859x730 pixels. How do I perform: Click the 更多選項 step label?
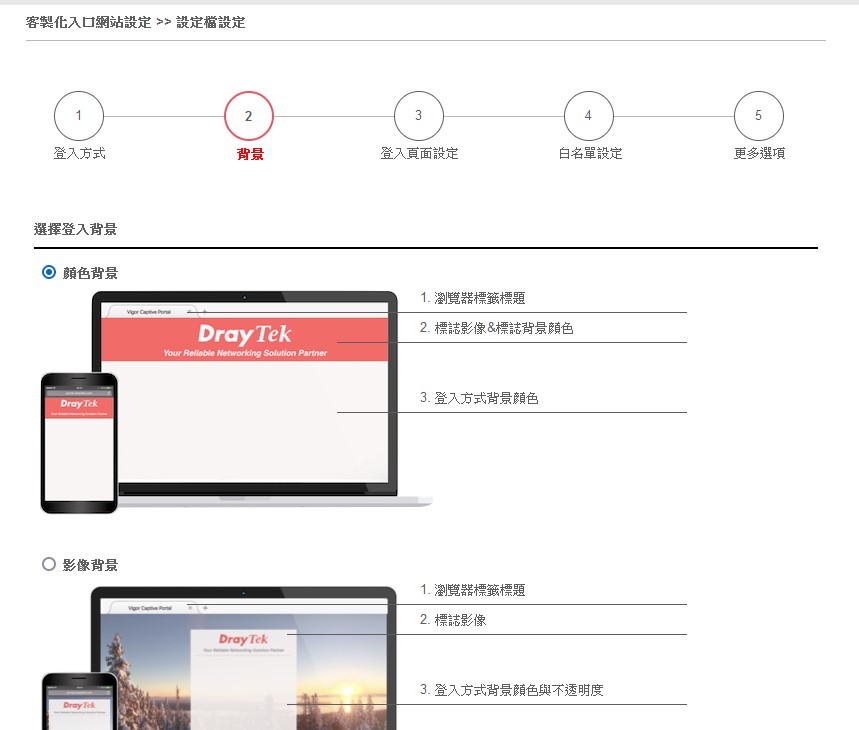tap(759, 154)
